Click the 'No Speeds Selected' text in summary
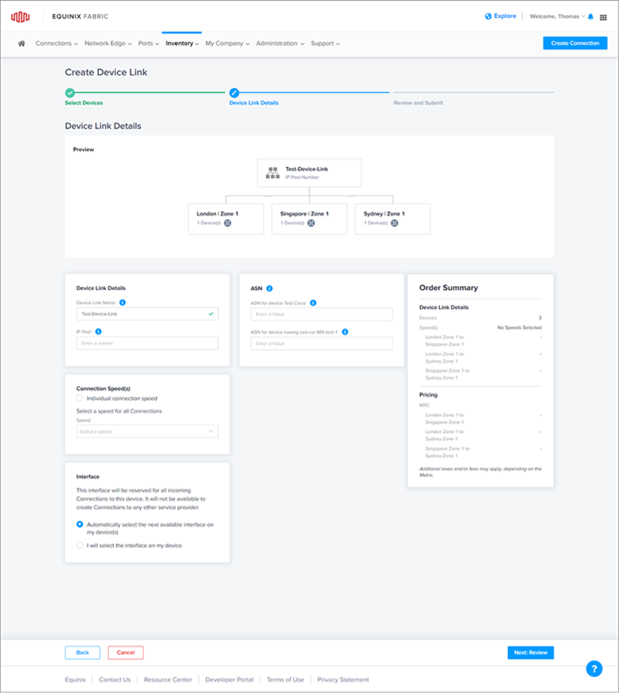Viewport: 619px width, 693px height. [519, 327]
